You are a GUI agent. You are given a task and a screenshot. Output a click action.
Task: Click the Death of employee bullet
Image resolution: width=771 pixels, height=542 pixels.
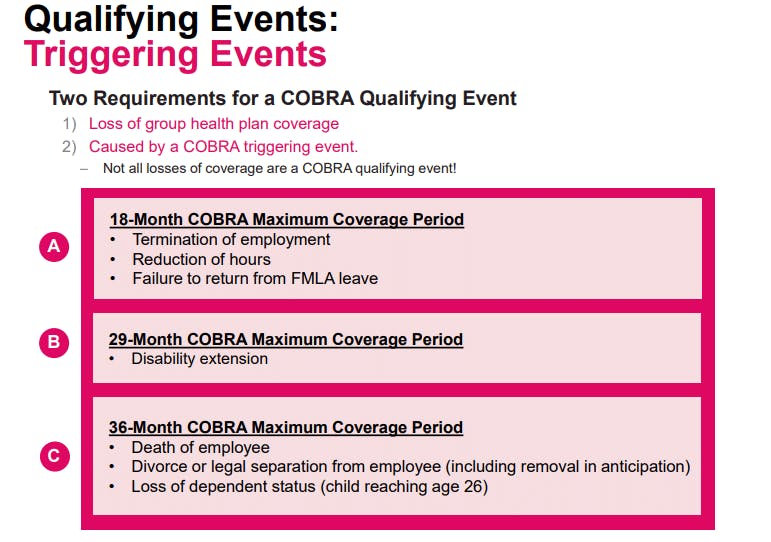(x=200, y=448)
